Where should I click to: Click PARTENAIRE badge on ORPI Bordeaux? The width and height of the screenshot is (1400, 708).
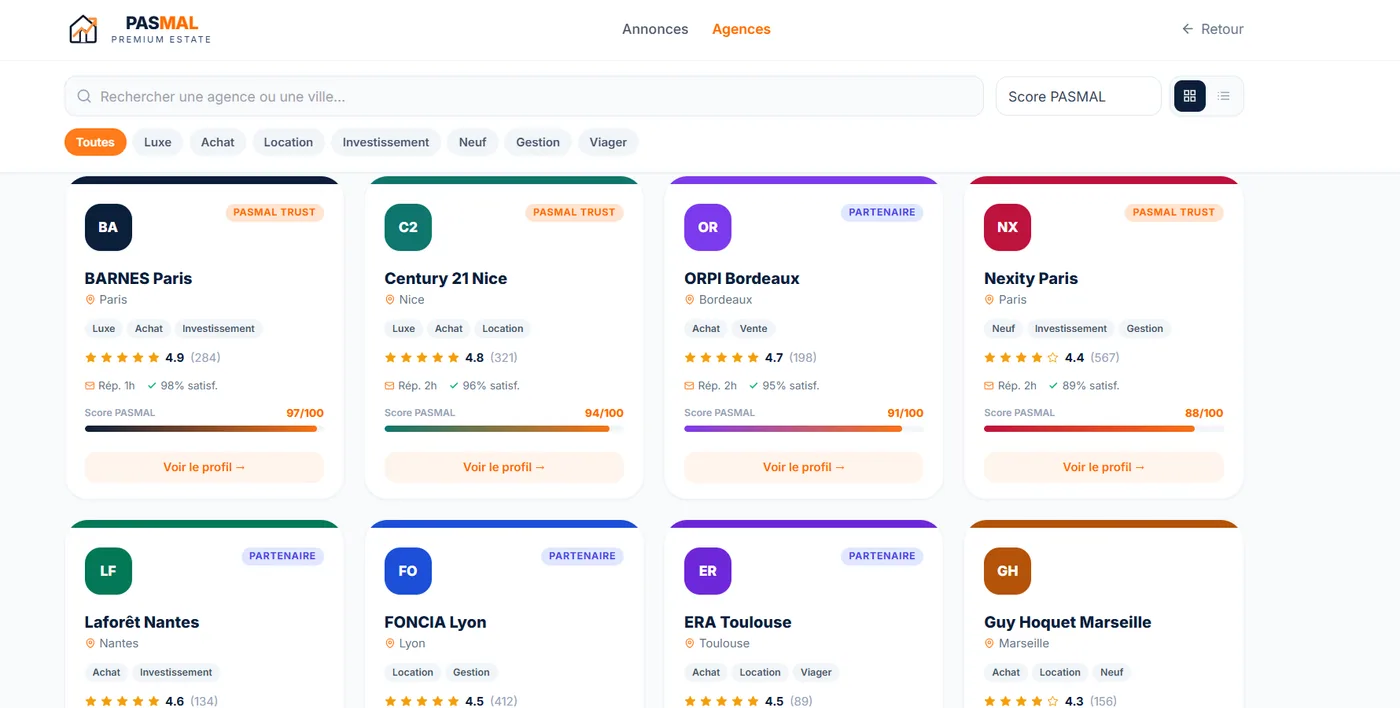pyautogui.click(x=882, y=212)
